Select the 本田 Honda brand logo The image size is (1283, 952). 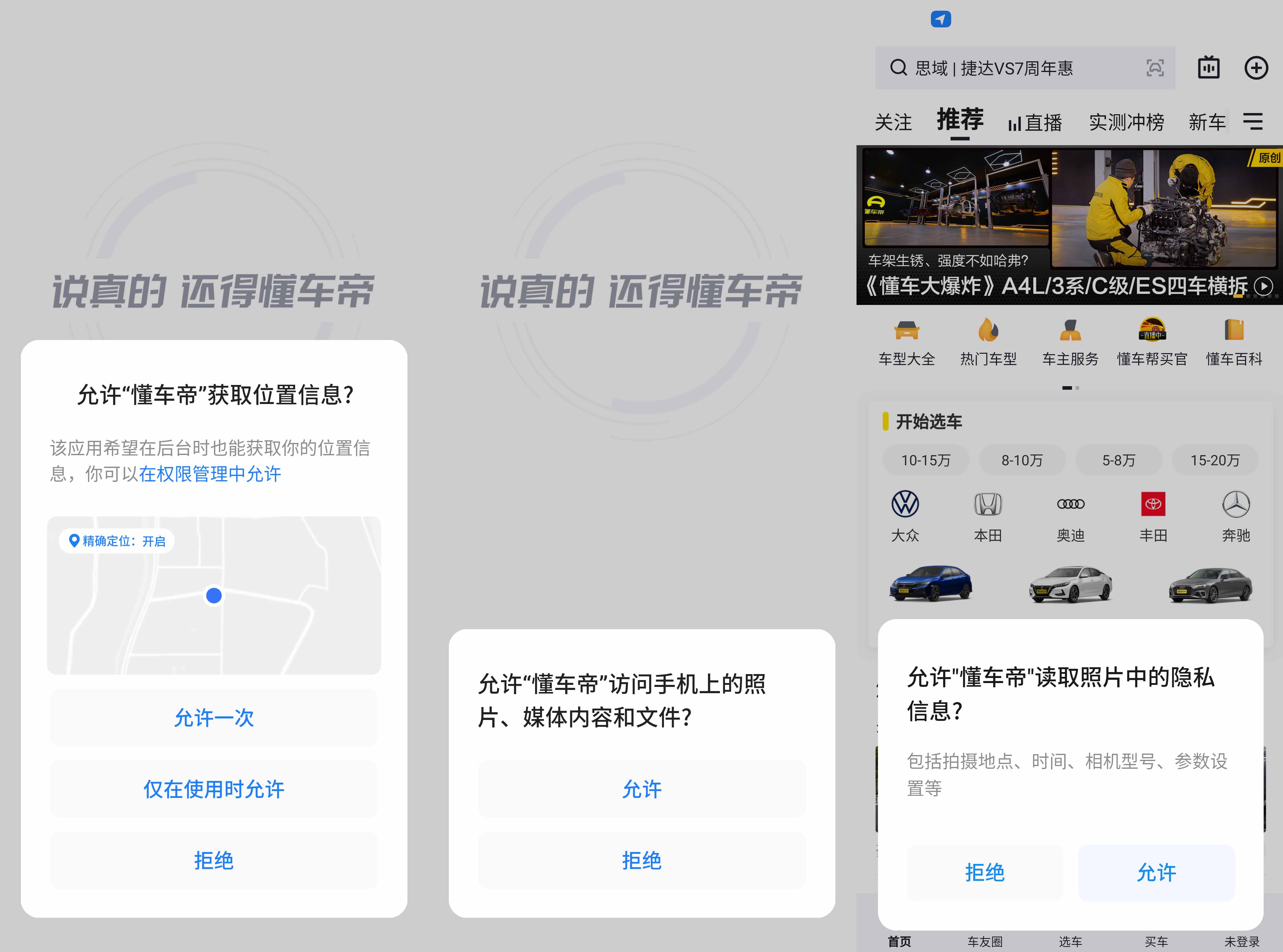point(988,504)
